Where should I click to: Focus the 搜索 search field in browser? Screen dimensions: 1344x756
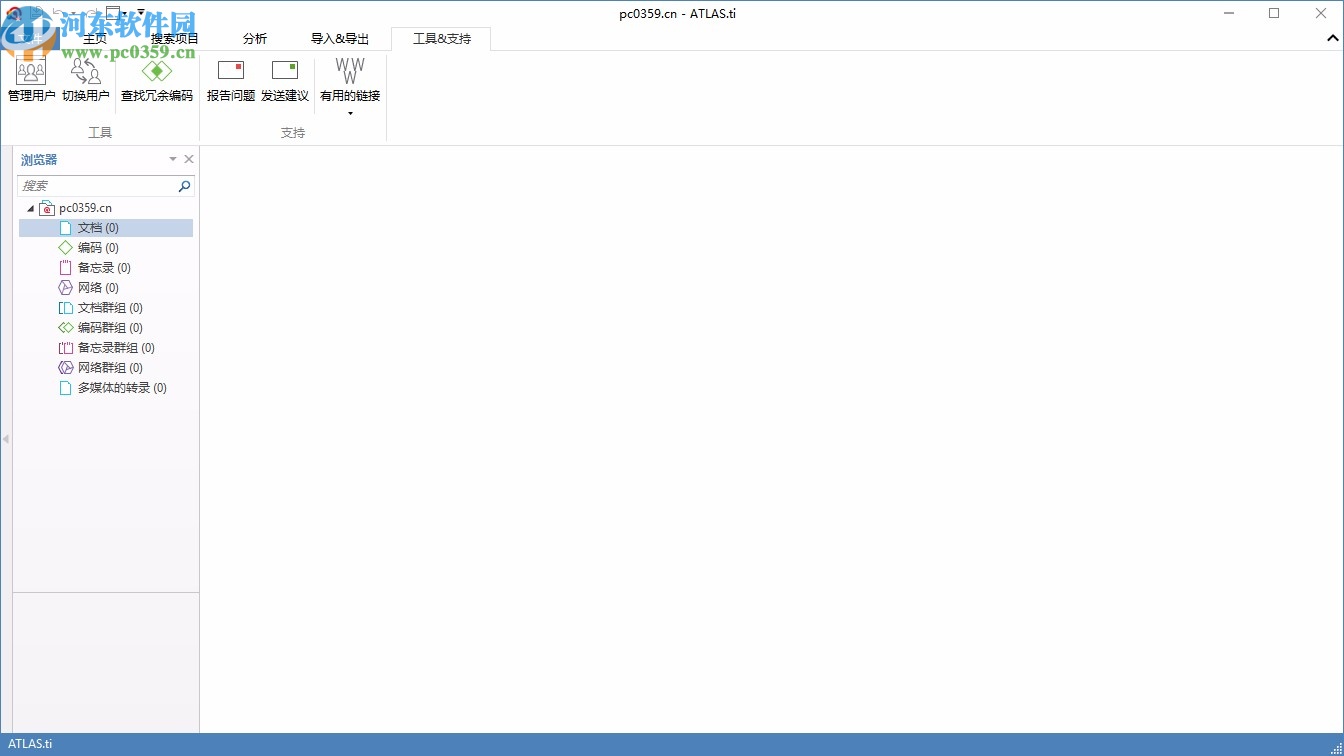(97, 186)
